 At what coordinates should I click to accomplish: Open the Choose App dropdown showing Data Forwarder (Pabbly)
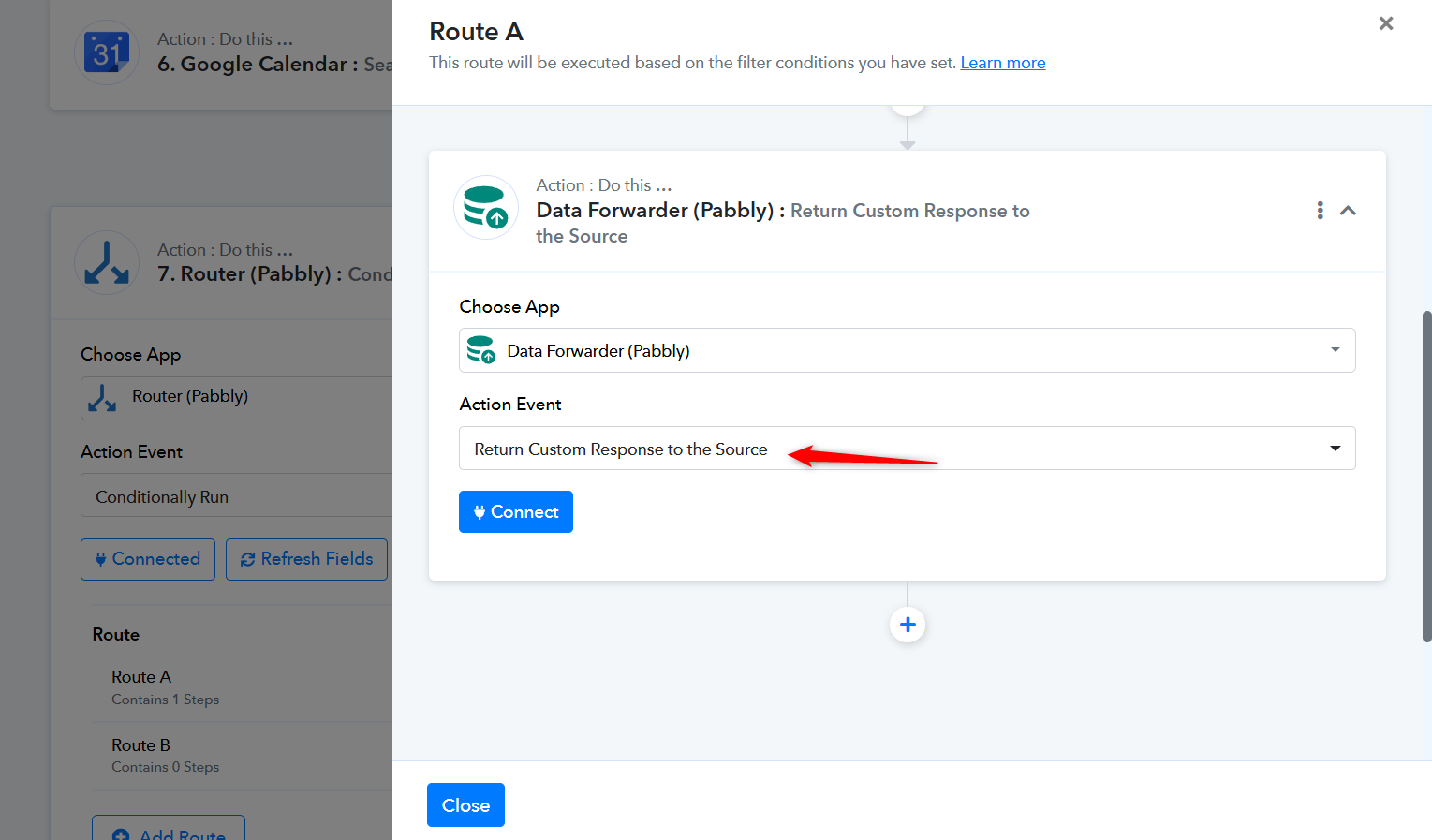click(907, 350)
